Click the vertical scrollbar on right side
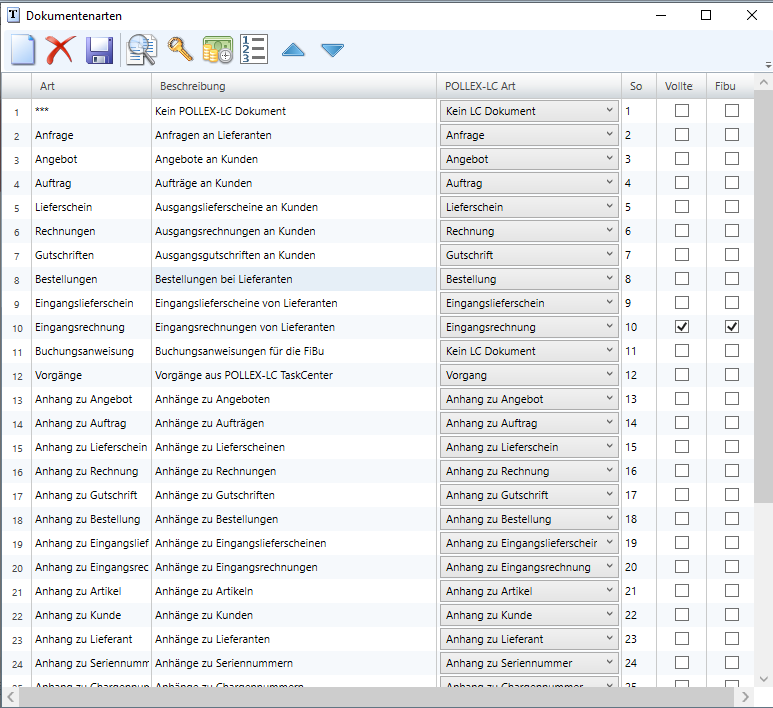 point(762,400)
